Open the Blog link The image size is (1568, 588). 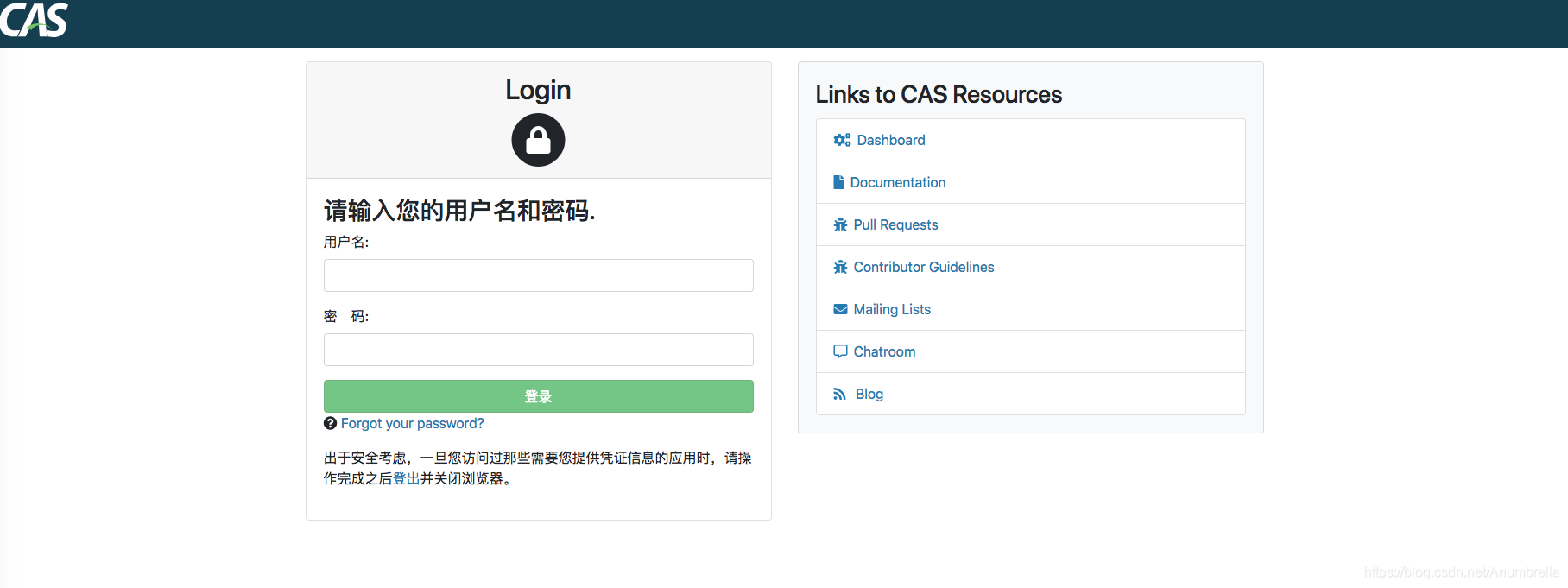pos(869,394)
